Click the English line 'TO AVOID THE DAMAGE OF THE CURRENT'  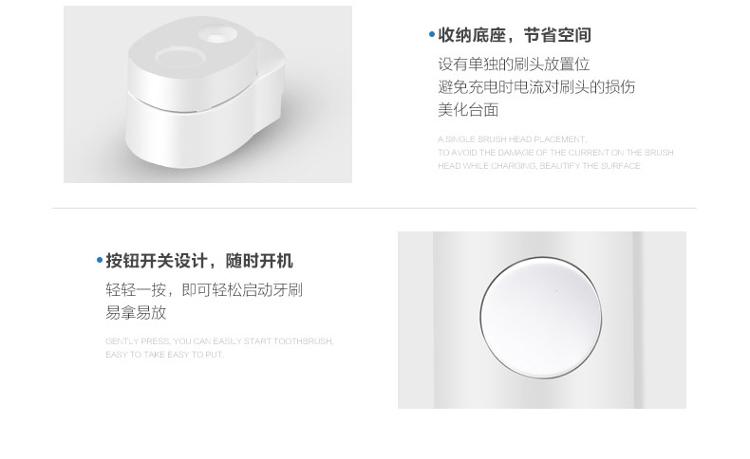click(555, 153)
